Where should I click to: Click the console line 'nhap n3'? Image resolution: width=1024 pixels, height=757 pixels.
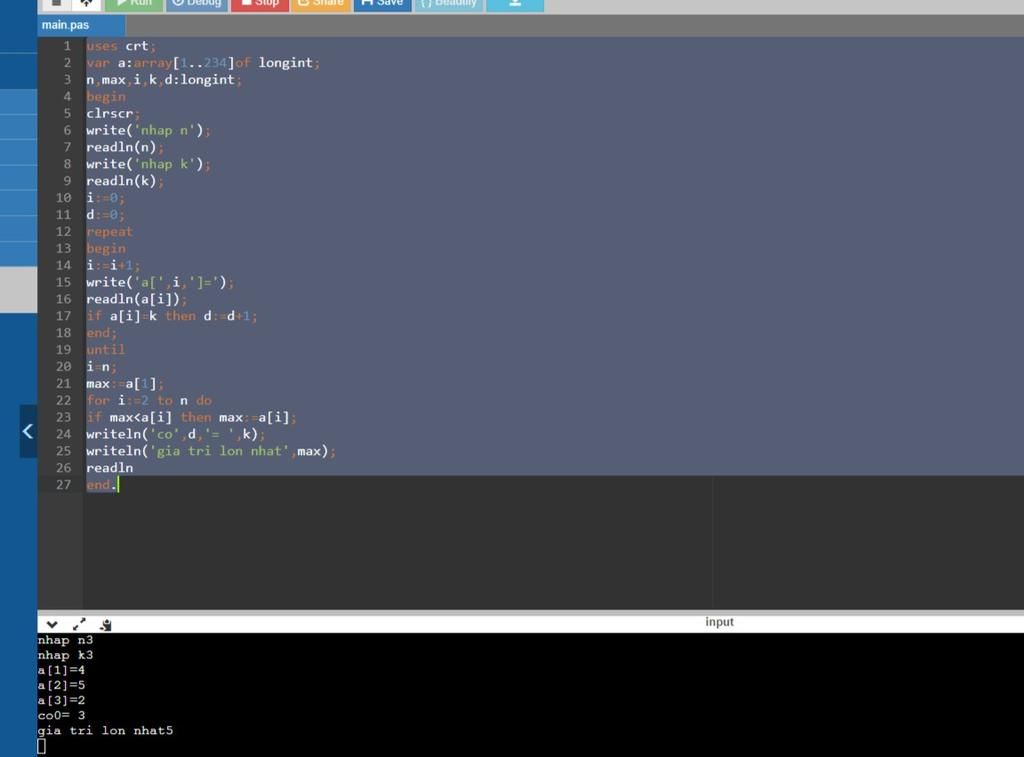(65, 640)
